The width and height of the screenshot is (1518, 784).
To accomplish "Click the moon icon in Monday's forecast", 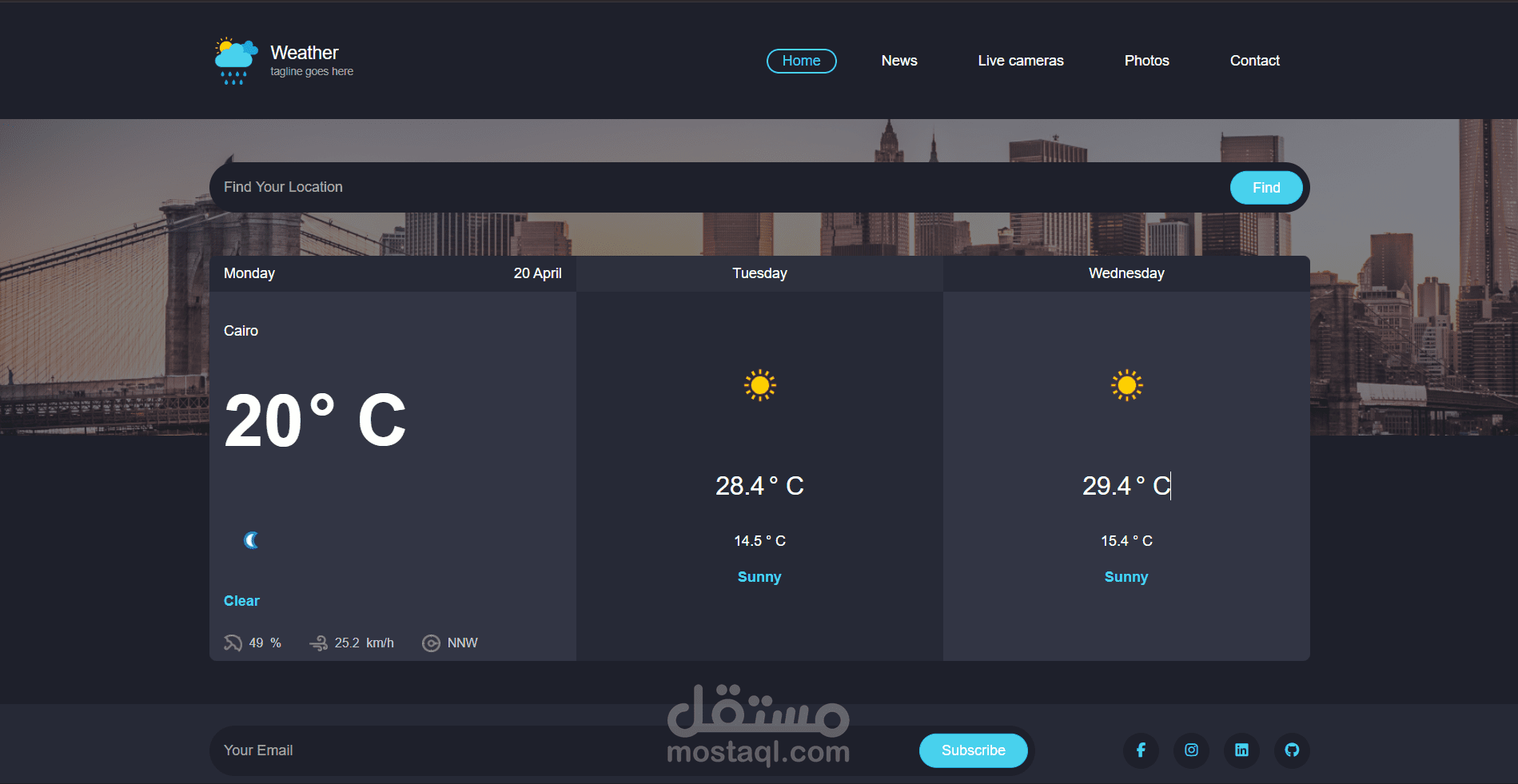I will pos(252,539).
